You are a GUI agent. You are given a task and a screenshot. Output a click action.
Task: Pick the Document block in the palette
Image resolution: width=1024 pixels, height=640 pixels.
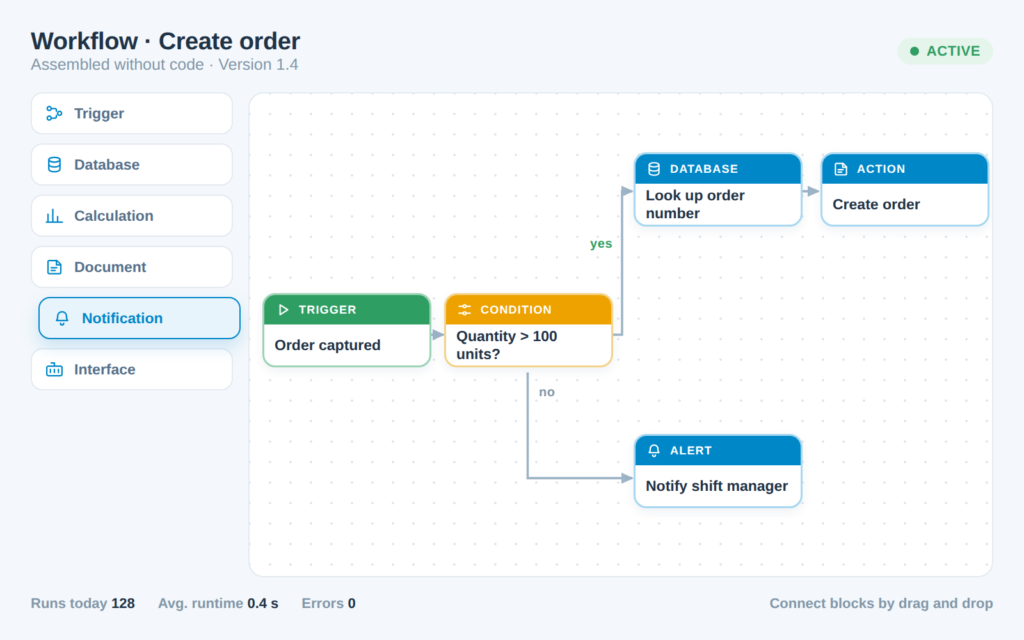point(132,267)
